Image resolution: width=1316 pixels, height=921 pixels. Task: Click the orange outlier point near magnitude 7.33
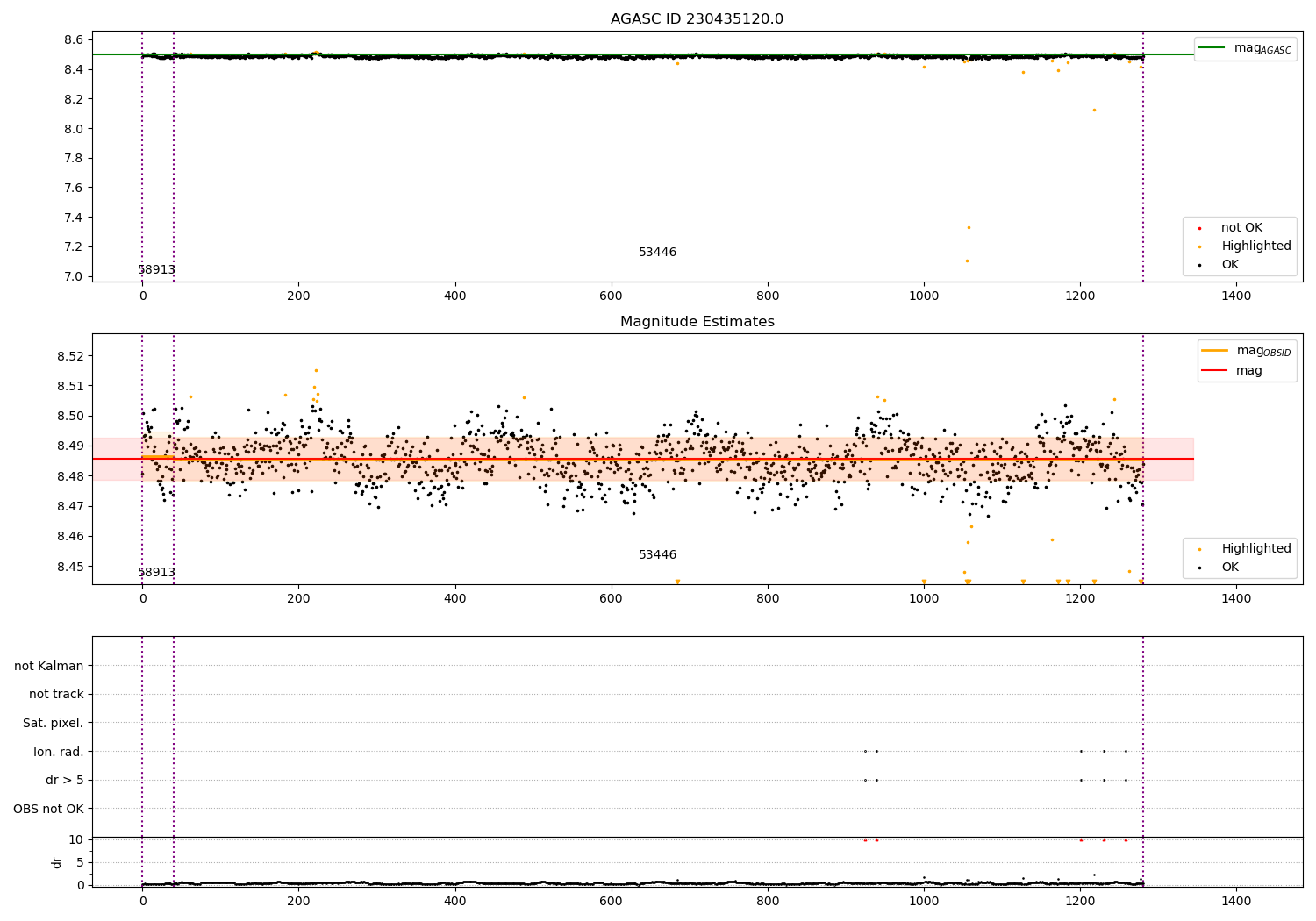pos(969,228)
